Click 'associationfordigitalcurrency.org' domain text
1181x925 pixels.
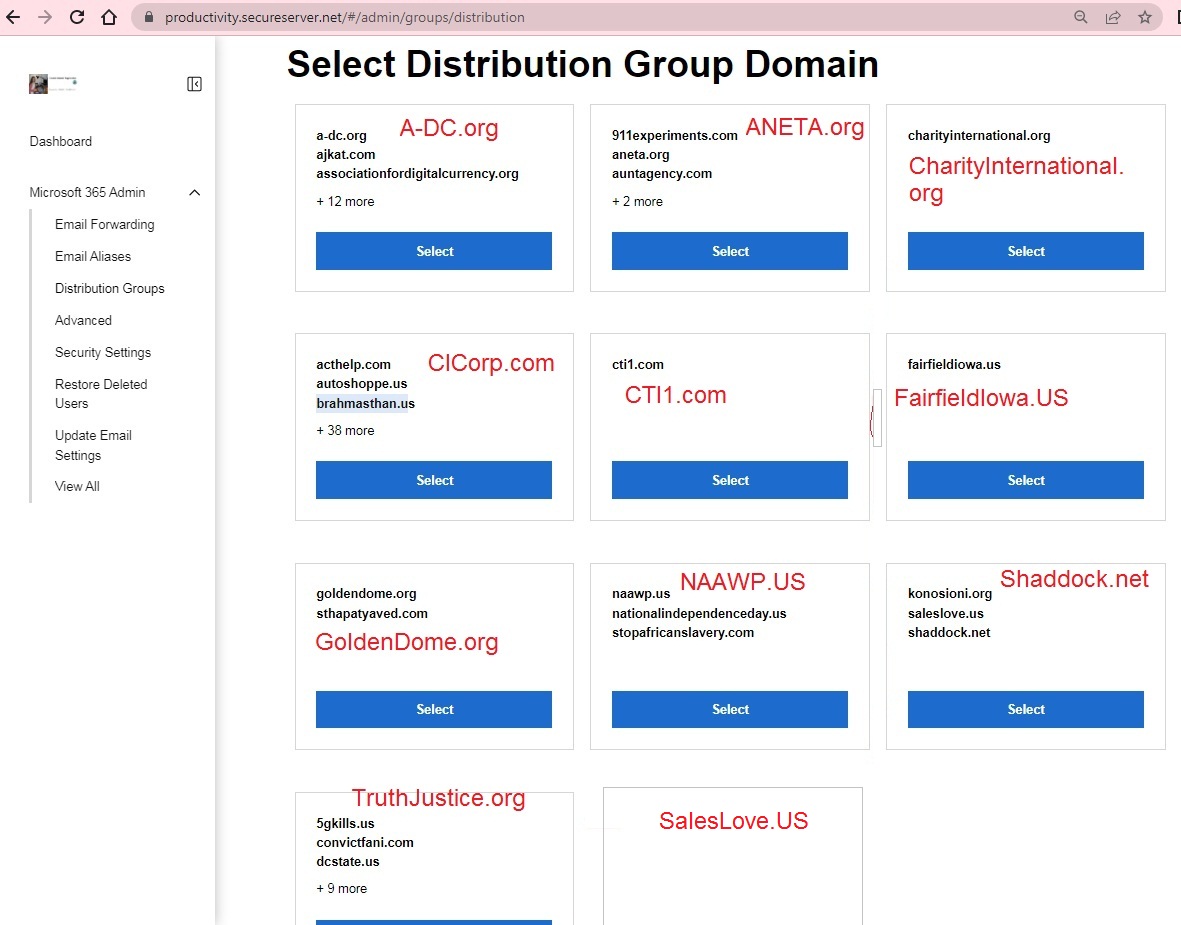417,174
